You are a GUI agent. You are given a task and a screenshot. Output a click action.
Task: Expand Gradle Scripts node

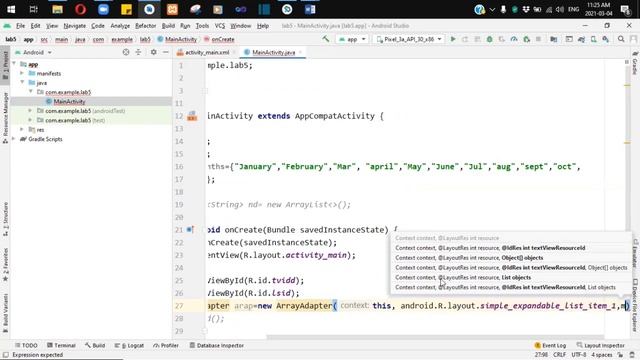[x=14, y=139]
